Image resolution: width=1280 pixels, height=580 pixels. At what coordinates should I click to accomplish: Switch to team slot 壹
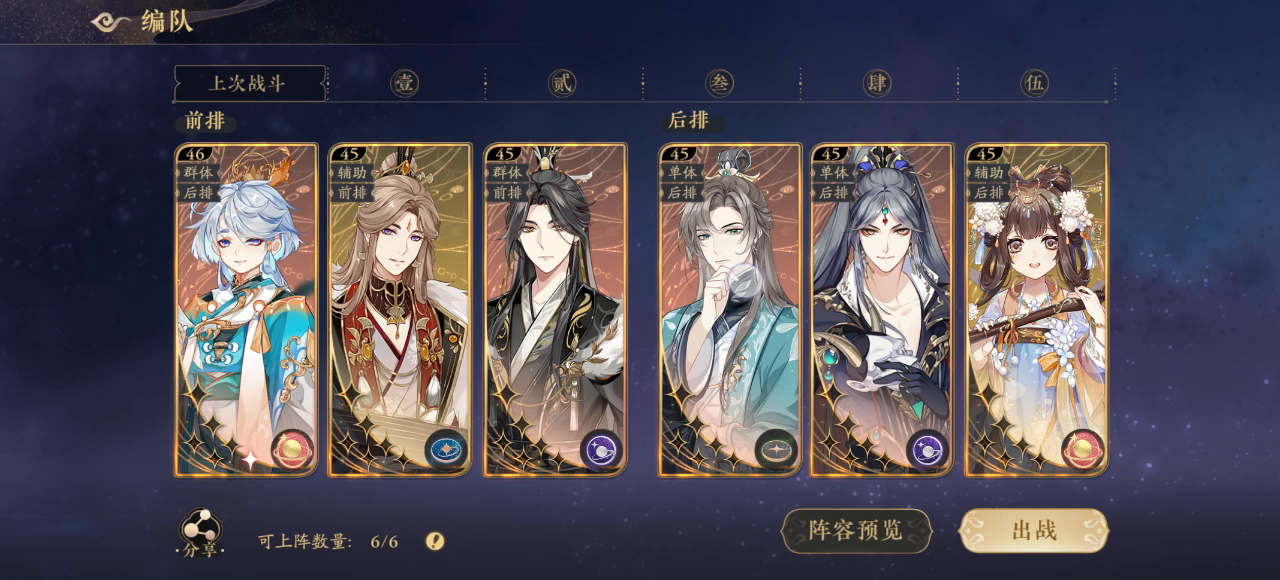[404, 83]
